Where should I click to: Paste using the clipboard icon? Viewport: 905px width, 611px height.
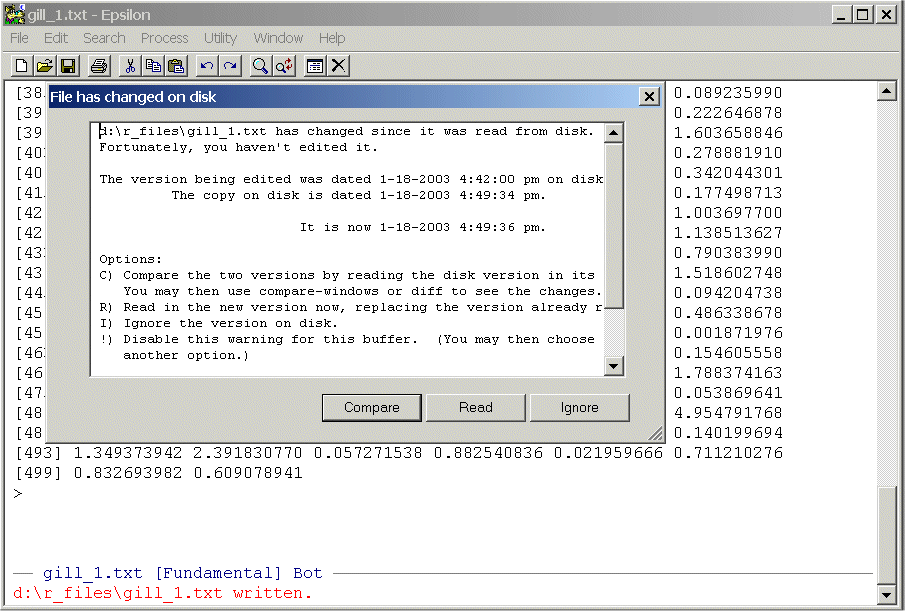tap(176, 66)
